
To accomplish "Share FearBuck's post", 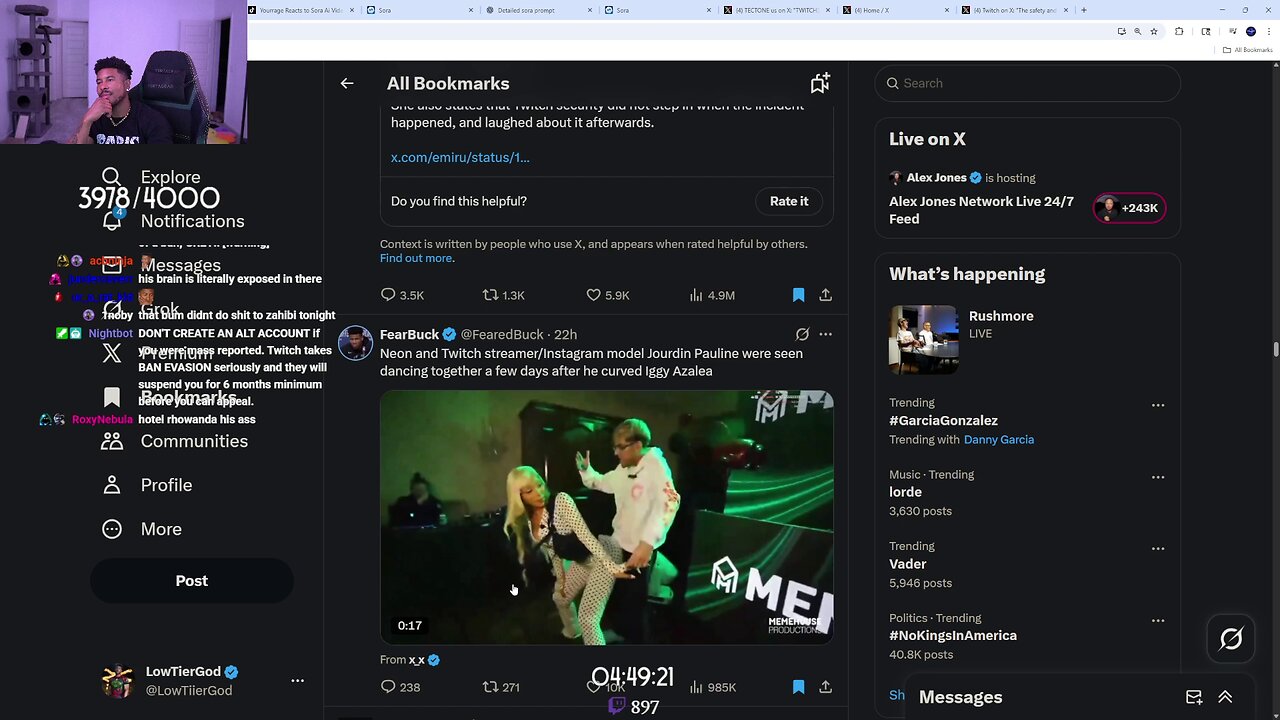I will pos(825,687).
